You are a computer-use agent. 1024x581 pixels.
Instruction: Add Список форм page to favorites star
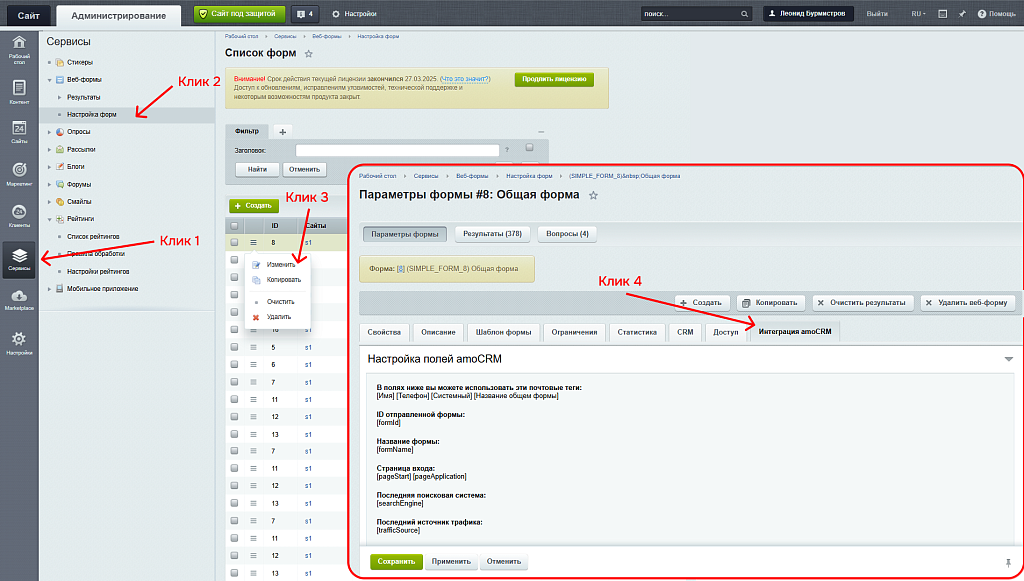(x=308, y=54)
